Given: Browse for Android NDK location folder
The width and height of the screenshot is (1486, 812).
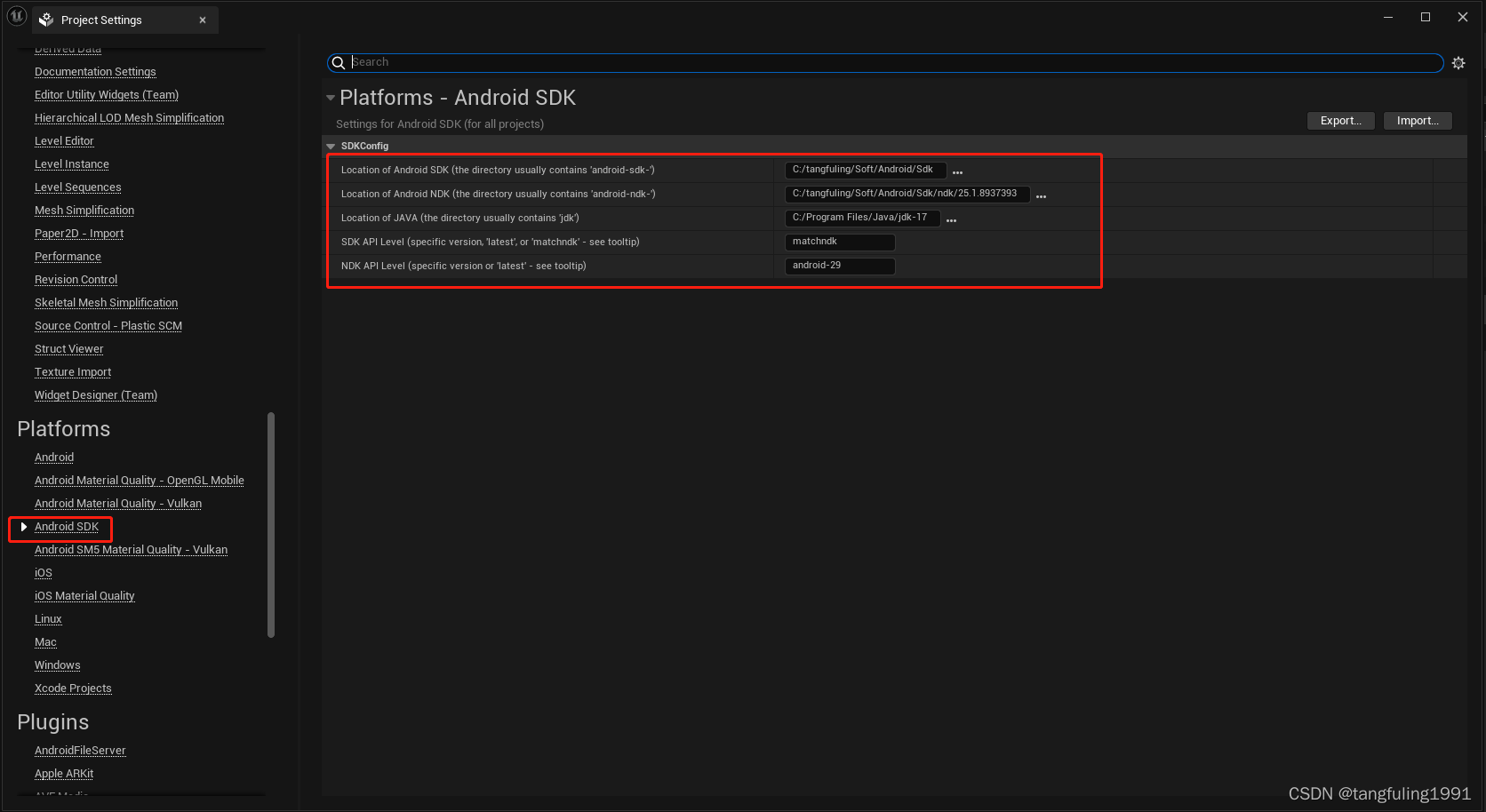Looking at the screenshot, I should tap(1041, 196).
